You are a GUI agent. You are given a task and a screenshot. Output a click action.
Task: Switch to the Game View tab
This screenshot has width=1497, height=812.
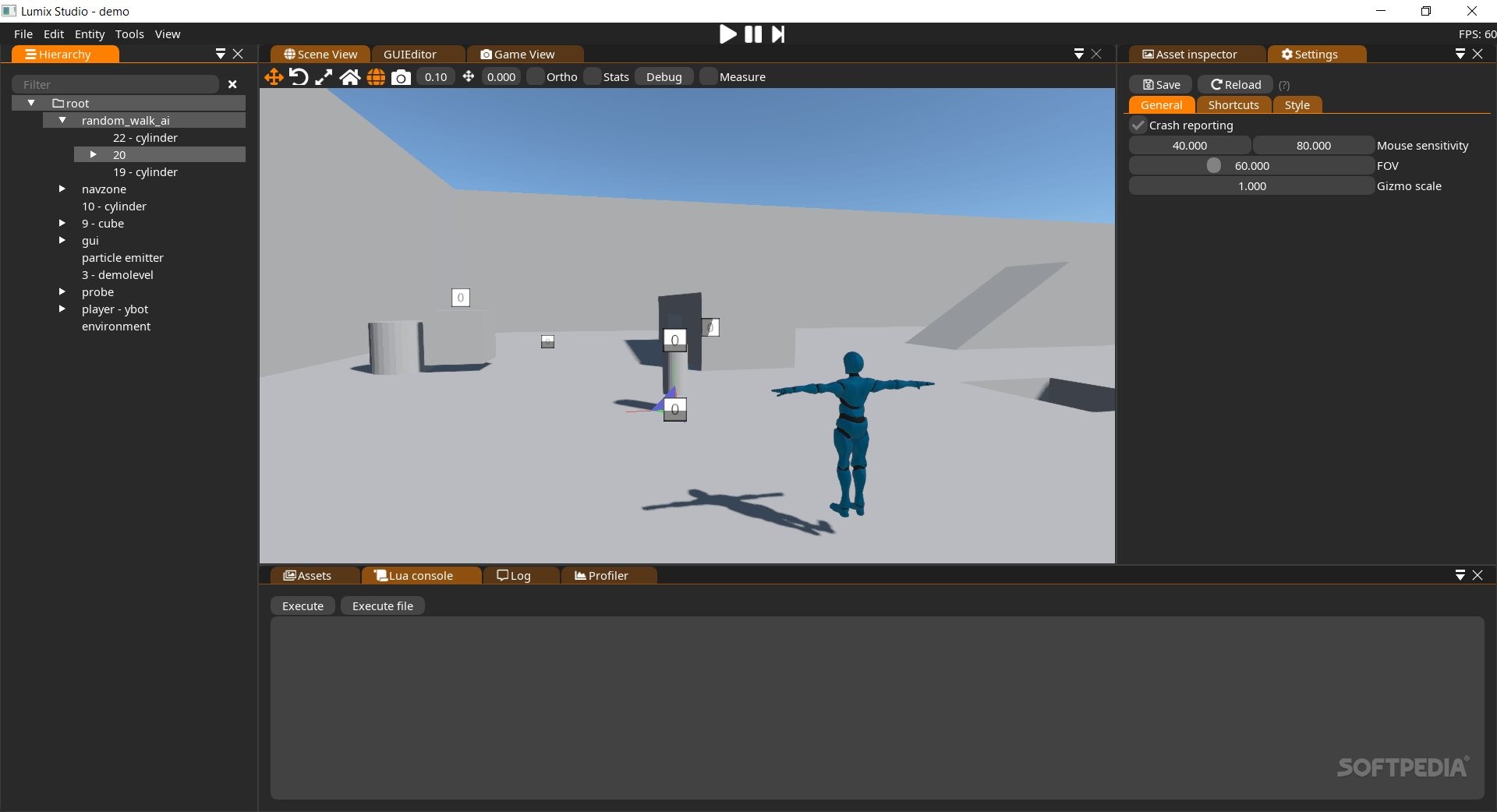(x=525, y=55)
